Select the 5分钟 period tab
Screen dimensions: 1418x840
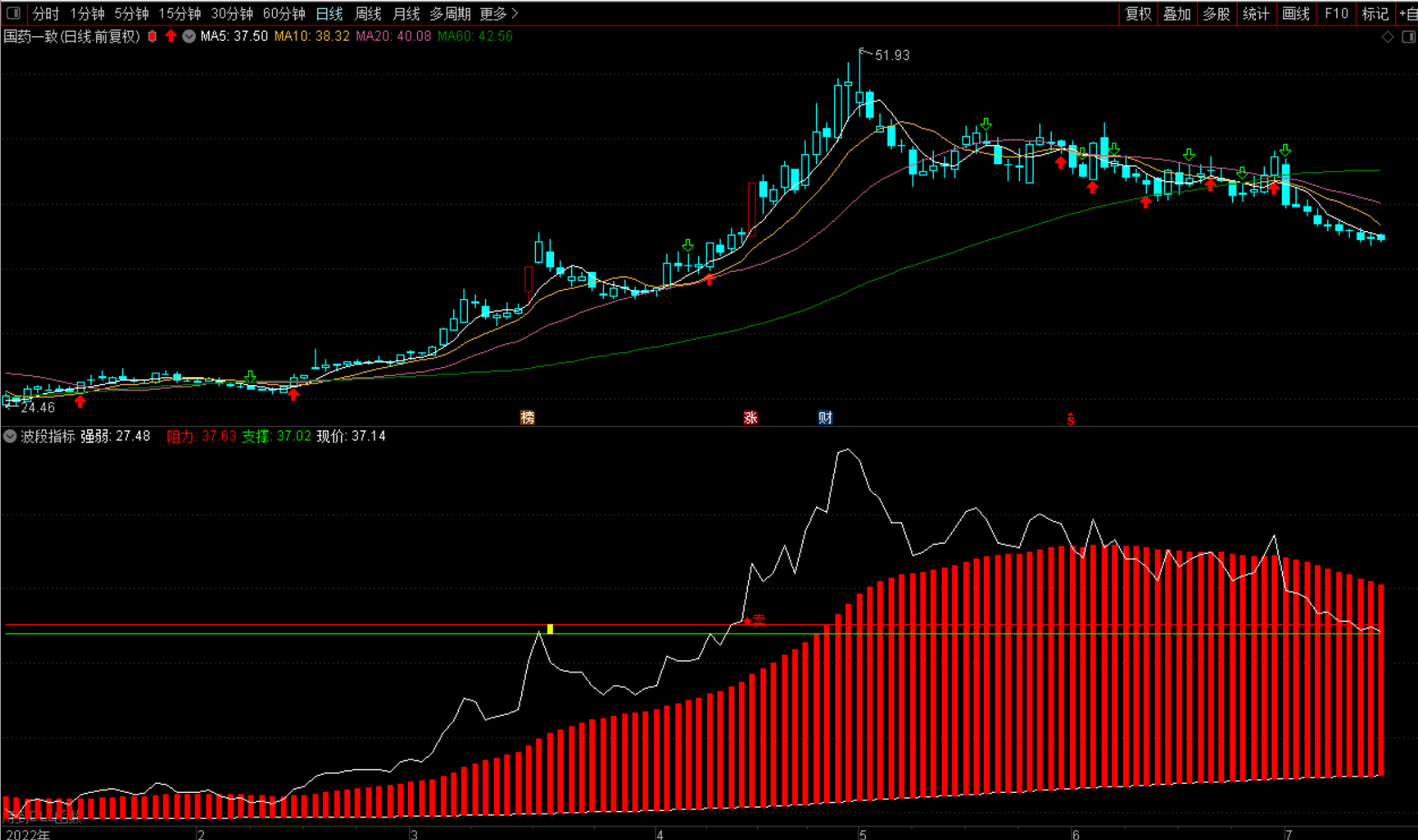click(x=131, y=14)
